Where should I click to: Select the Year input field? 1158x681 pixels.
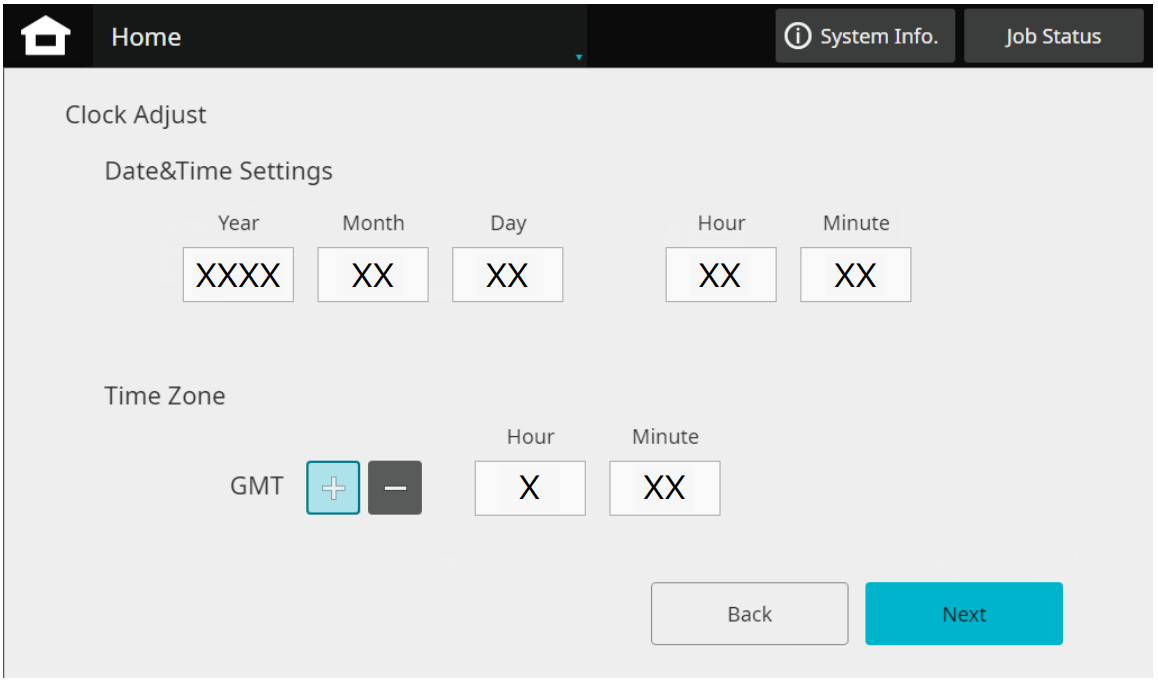[238, 275]
